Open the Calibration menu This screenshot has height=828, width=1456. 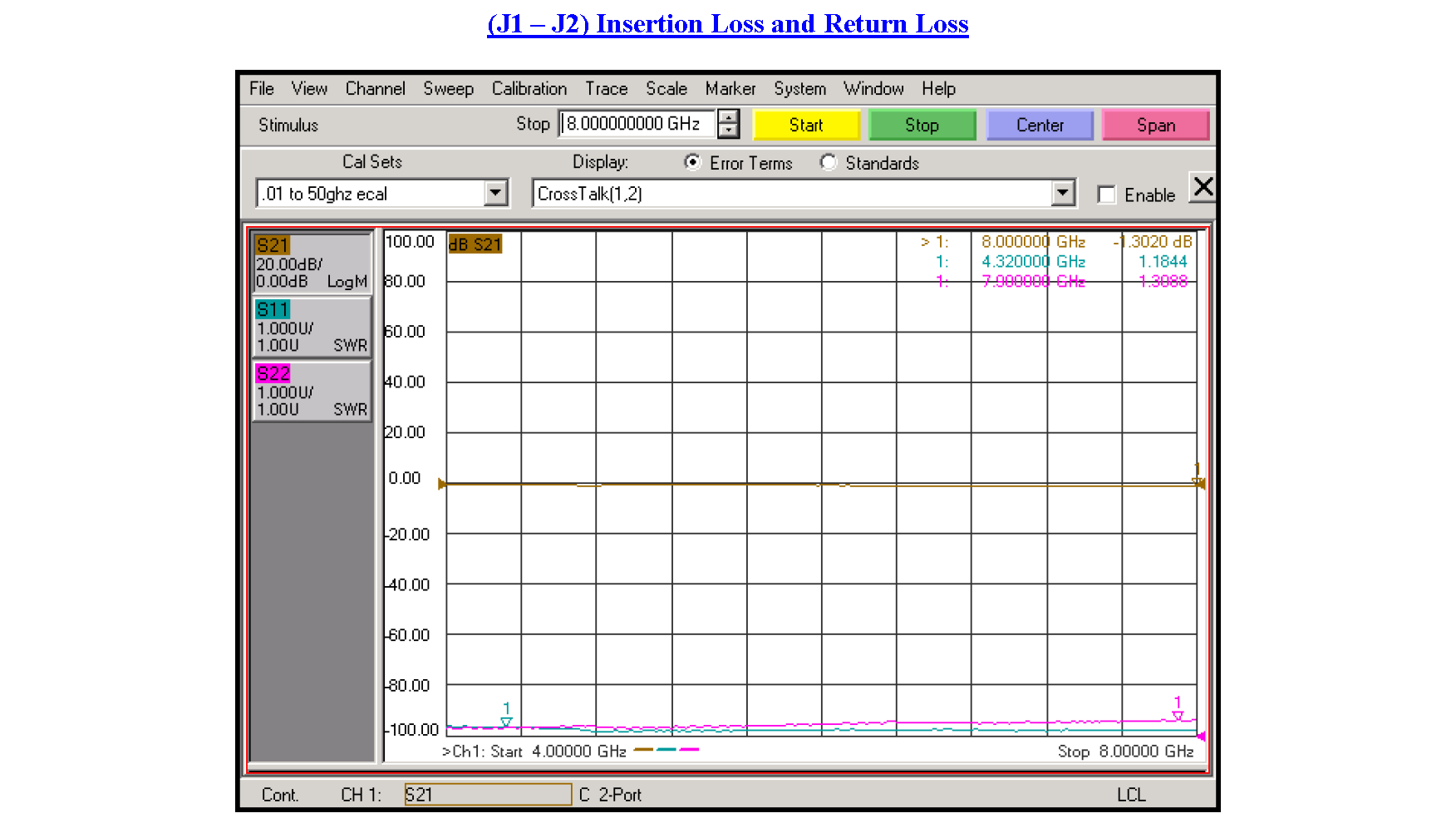click(529, 89)
